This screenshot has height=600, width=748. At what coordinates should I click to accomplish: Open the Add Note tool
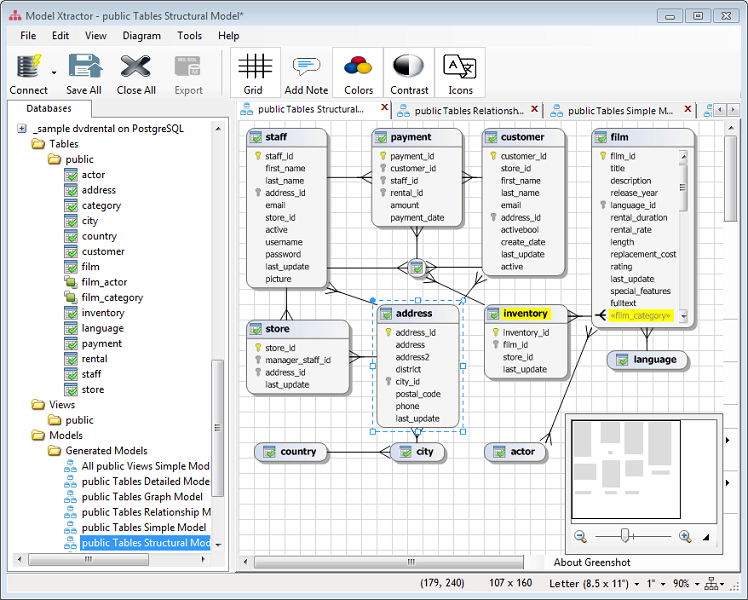click(306, 68)
